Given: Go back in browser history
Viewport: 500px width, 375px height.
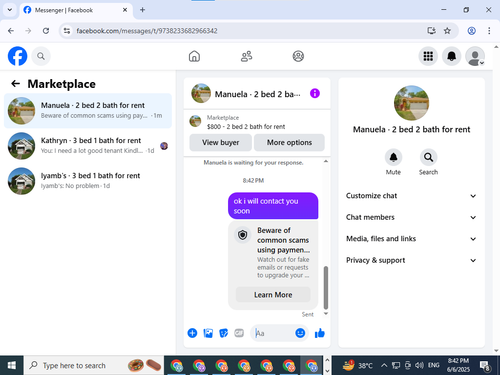Looking at the screenshot, I should [x=11, y=31].
